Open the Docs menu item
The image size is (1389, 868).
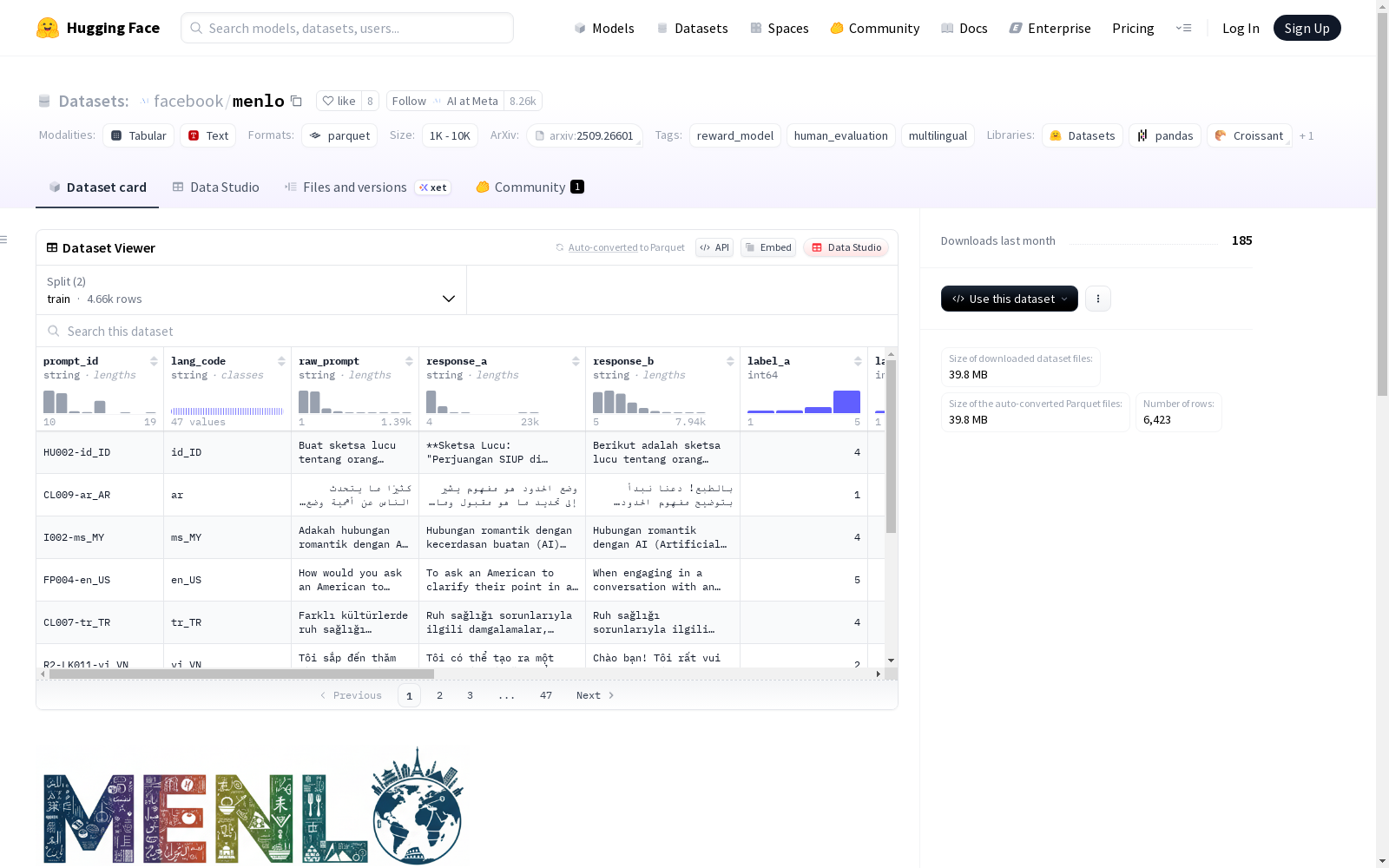tap(964, 28)
